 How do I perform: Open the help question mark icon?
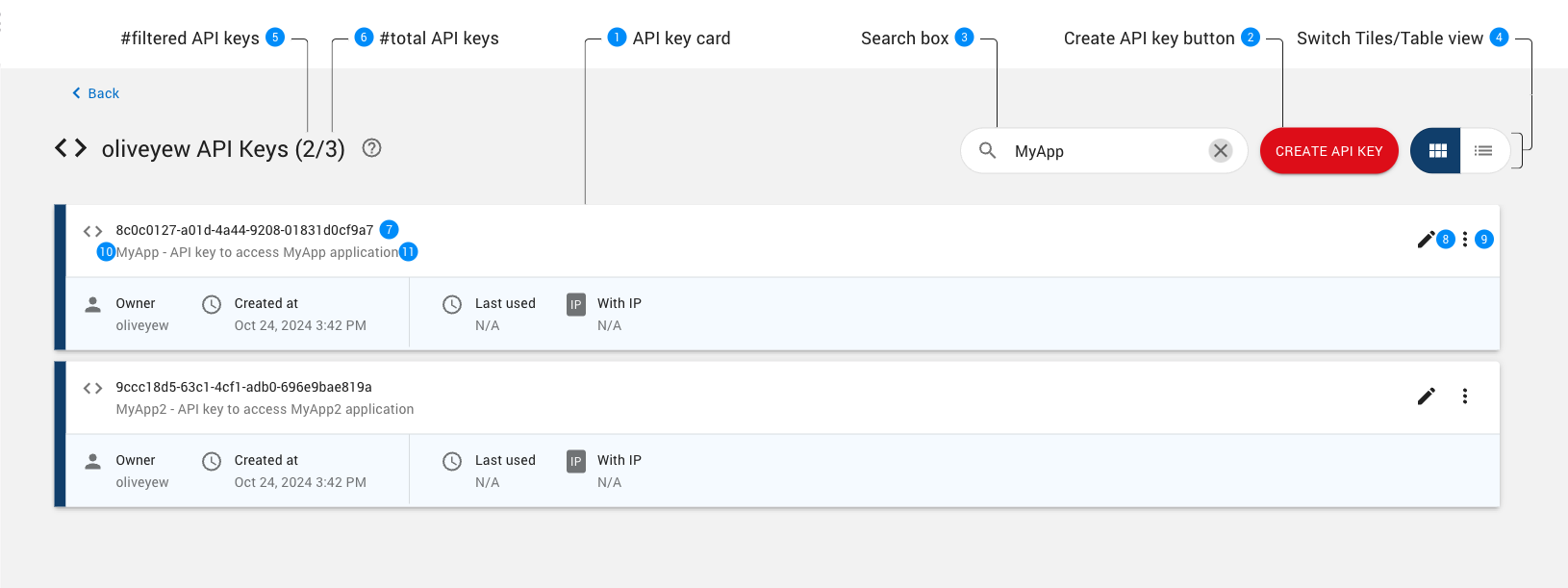tap(371, 148)
